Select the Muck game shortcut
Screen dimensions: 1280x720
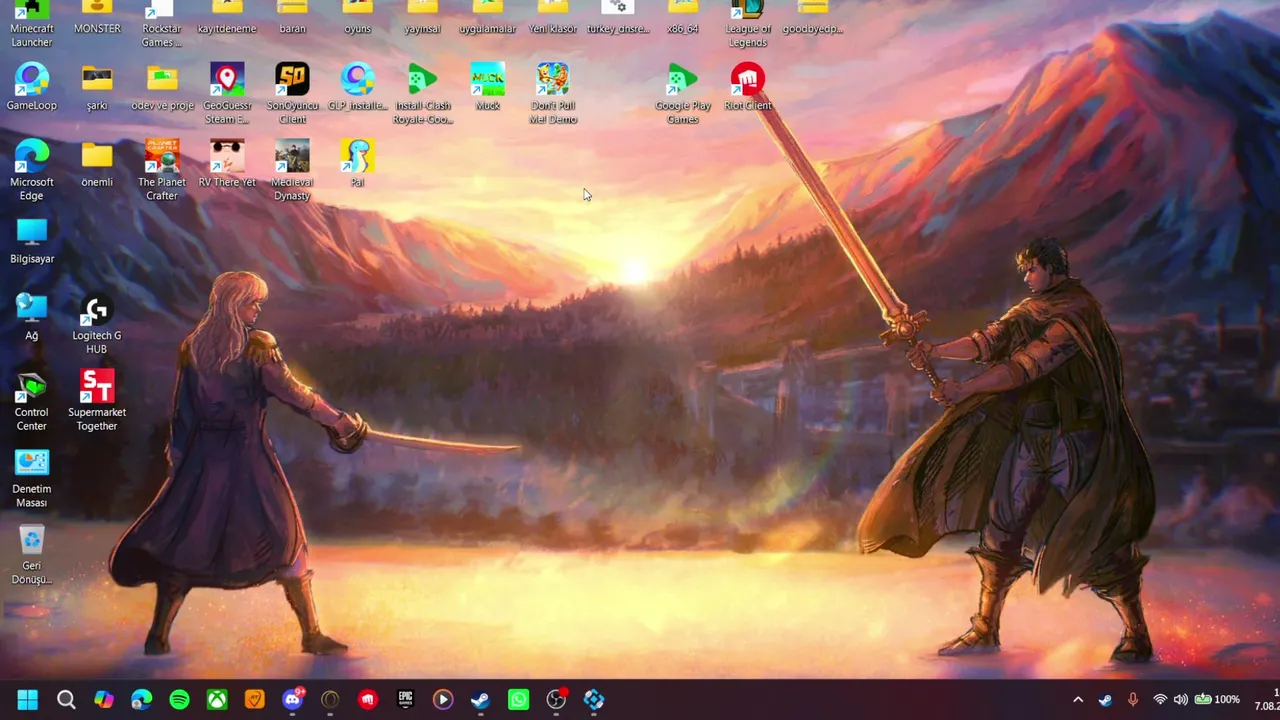487,86
